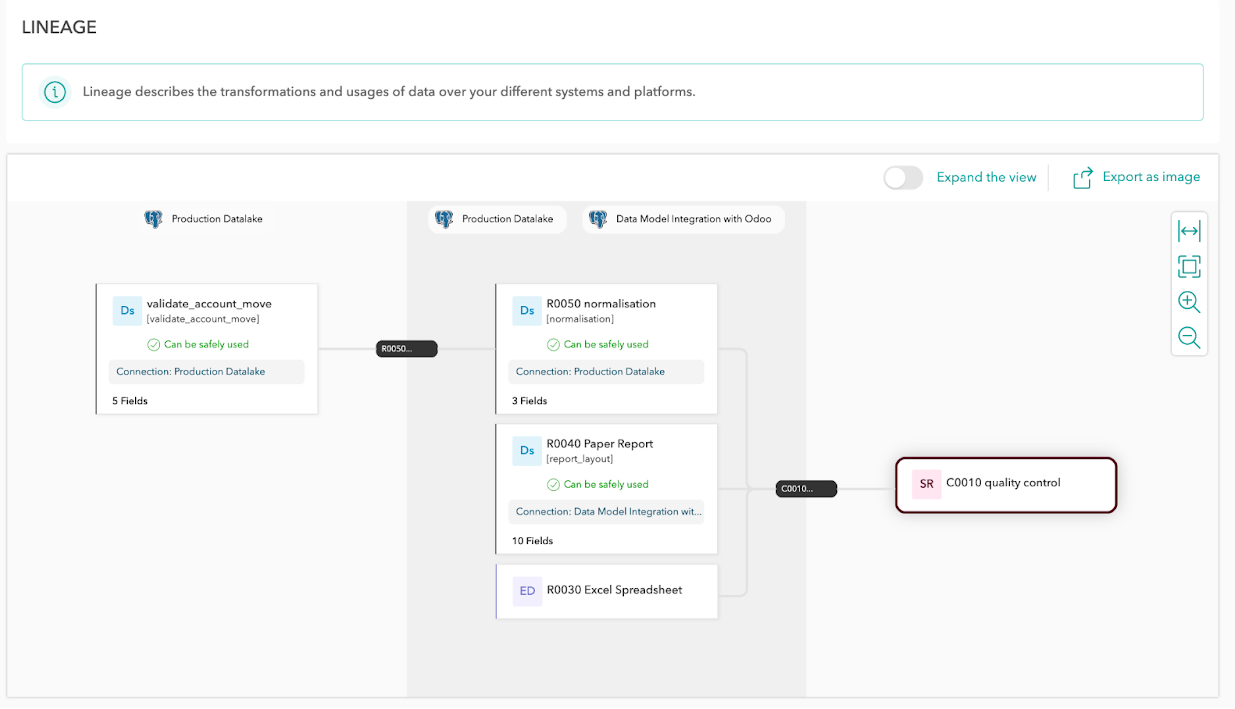Click the Data Model Integration with Odoo header

point(683,219)
